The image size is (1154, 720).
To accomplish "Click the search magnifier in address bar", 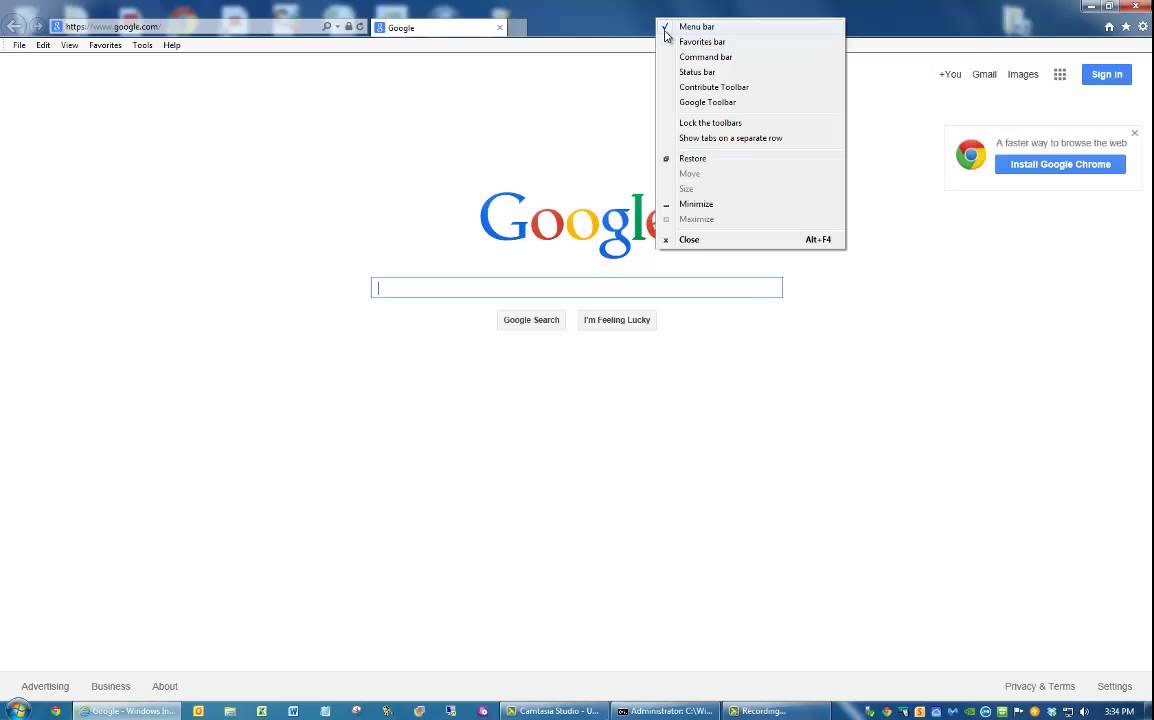I will tap(327, 27).
